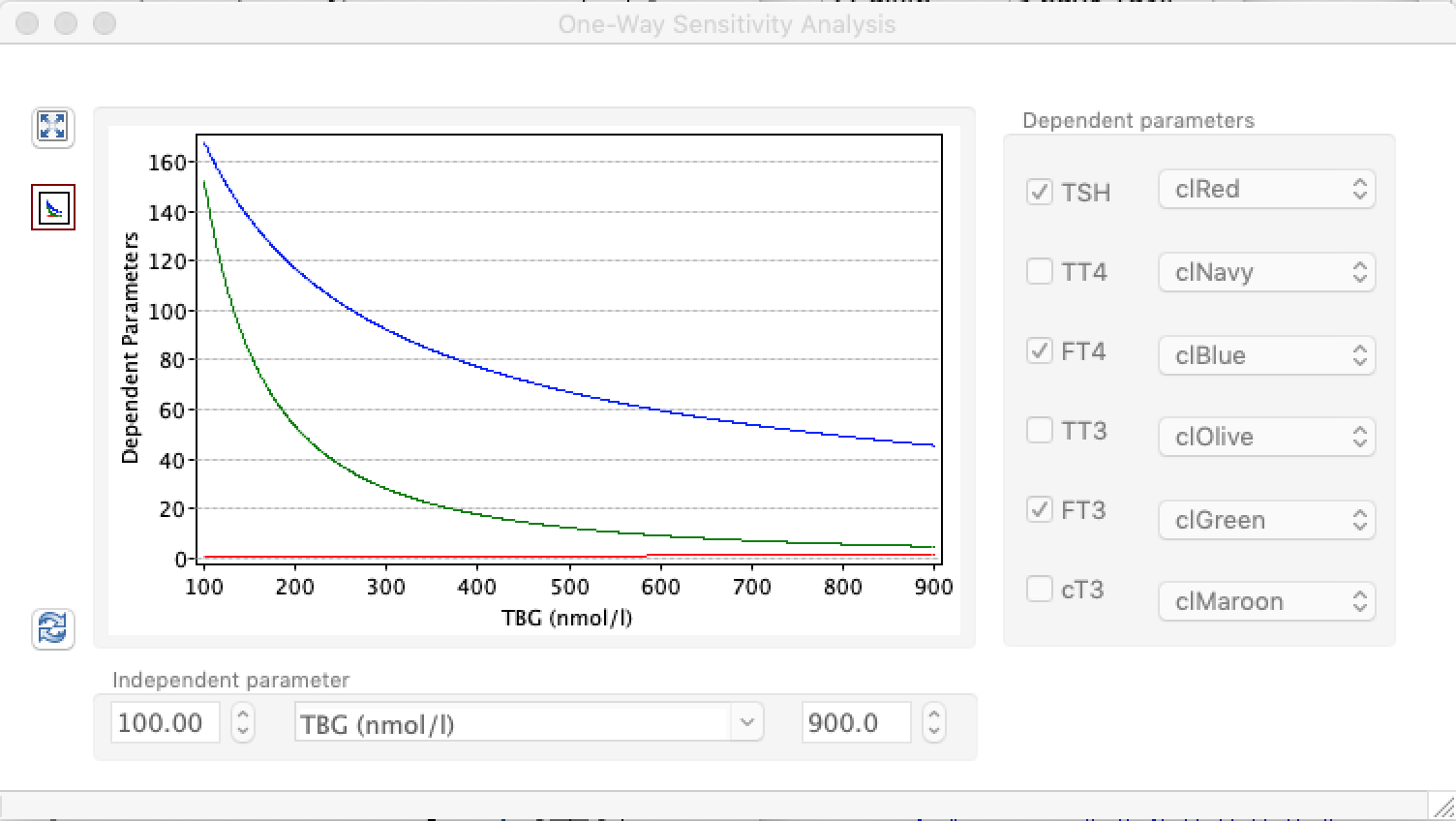1456x821 pixels.
Task: Enable the TT3 checkbox
Action: pyautogui.click(x=1040, y=430)
